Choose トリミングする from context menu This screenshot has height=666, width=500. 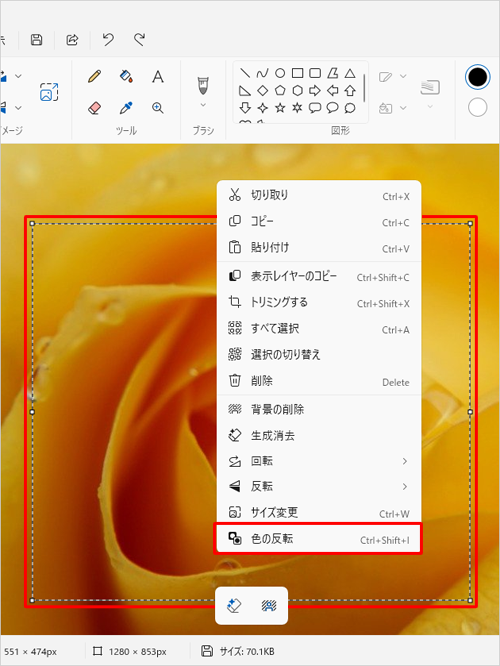[319, 302]
